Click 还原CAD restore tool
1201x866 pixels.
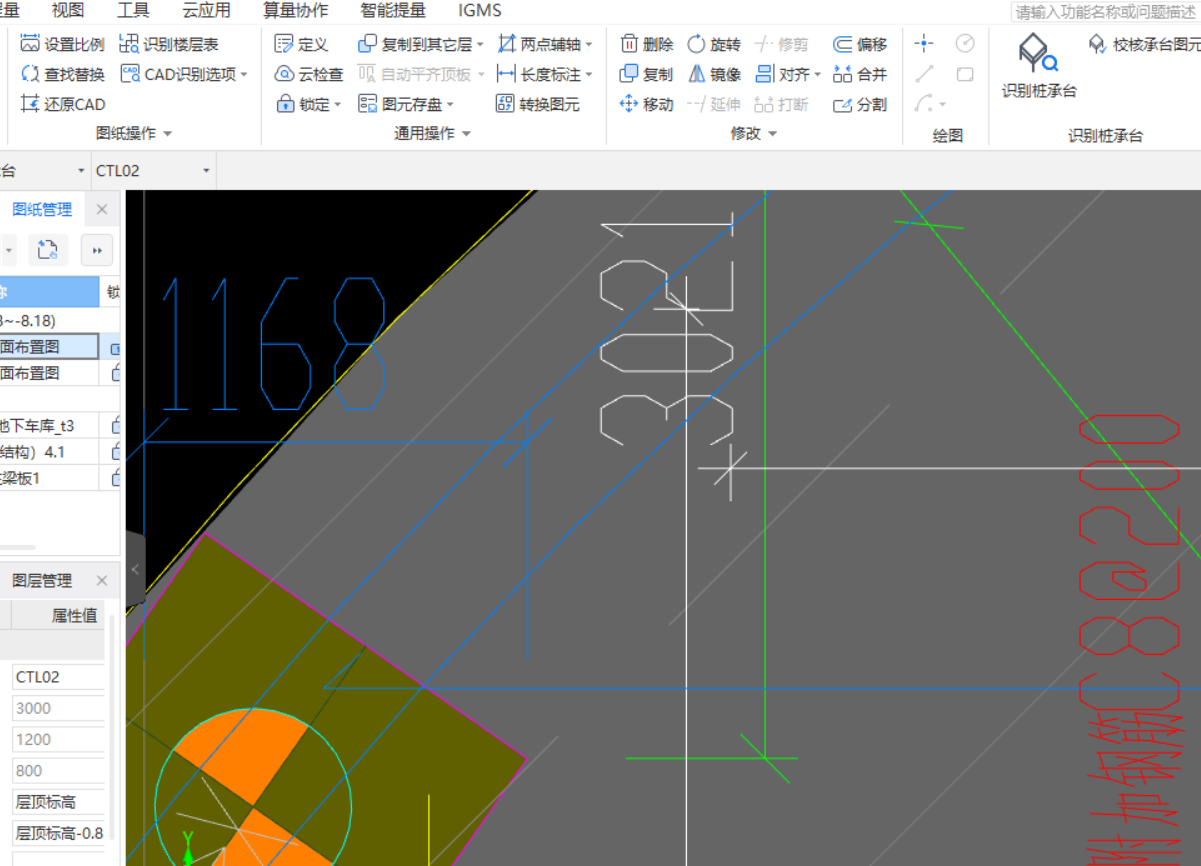[62, 104]
